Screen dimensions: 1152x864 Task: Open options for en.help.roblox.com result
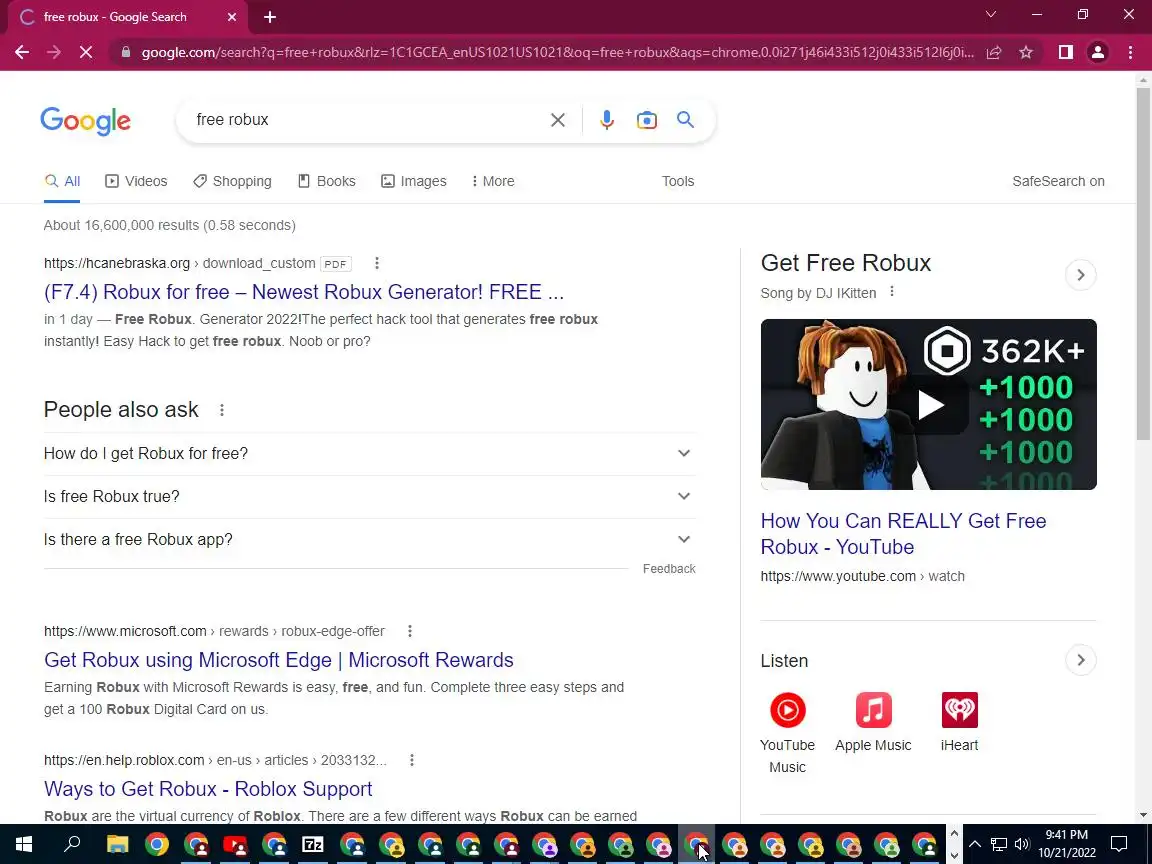click(412, 760)
